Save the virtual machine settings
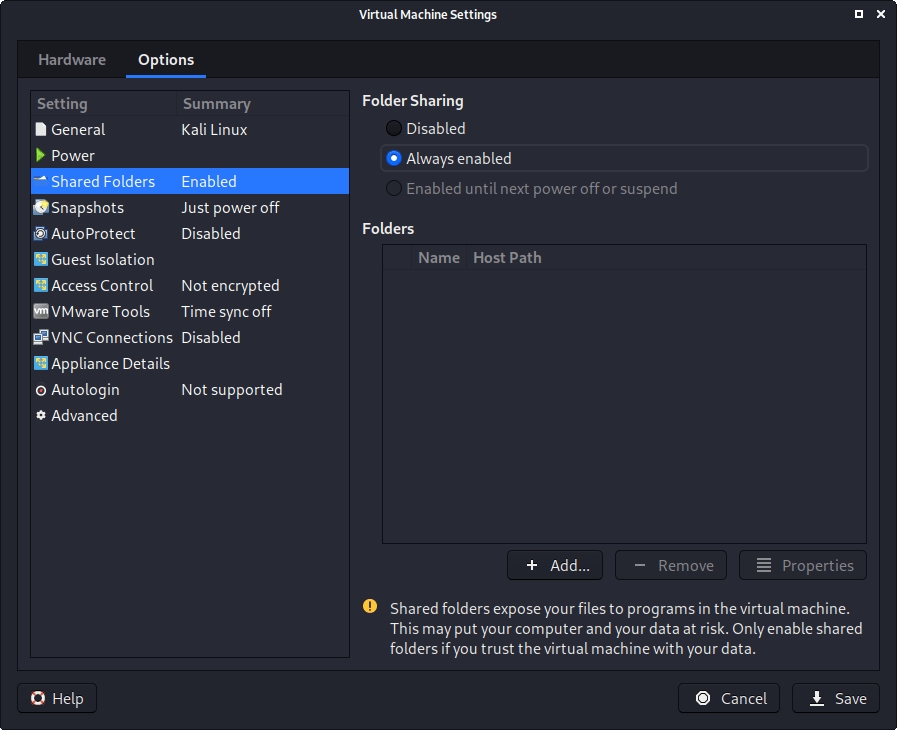897x730 pixels. (836, 699)
